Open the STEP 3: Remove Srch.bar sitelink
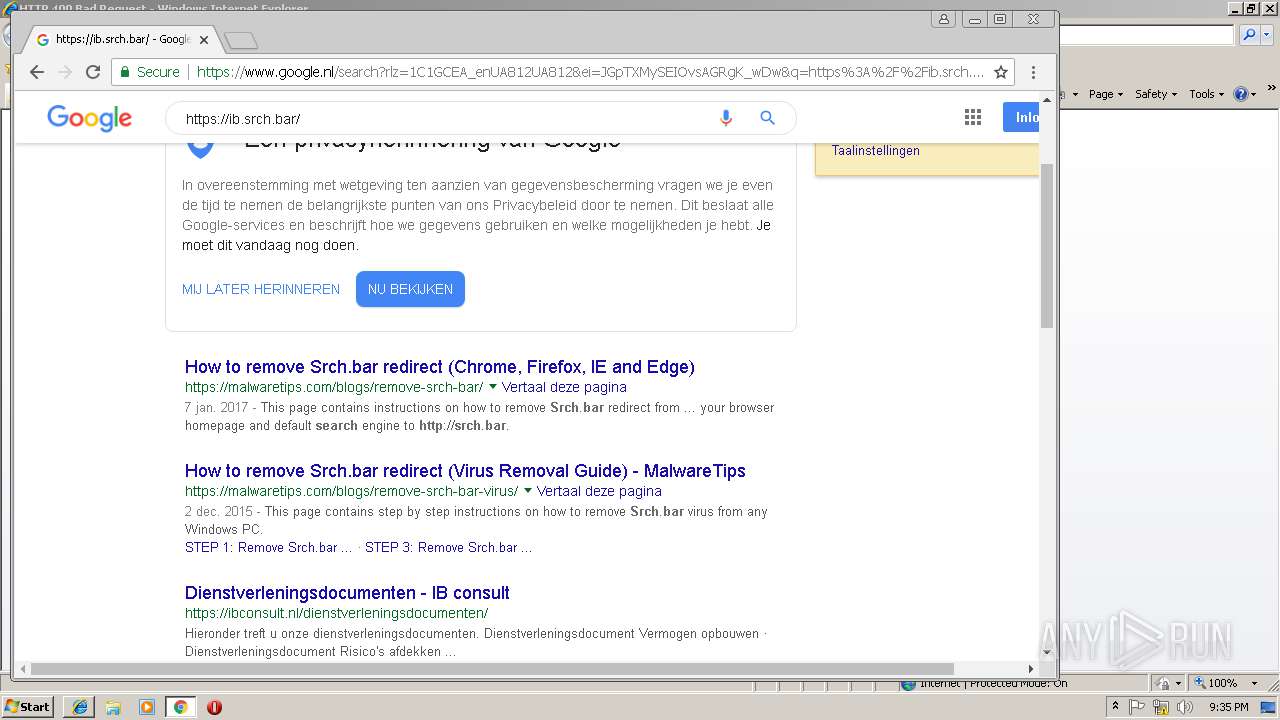 tap(448, 548)
